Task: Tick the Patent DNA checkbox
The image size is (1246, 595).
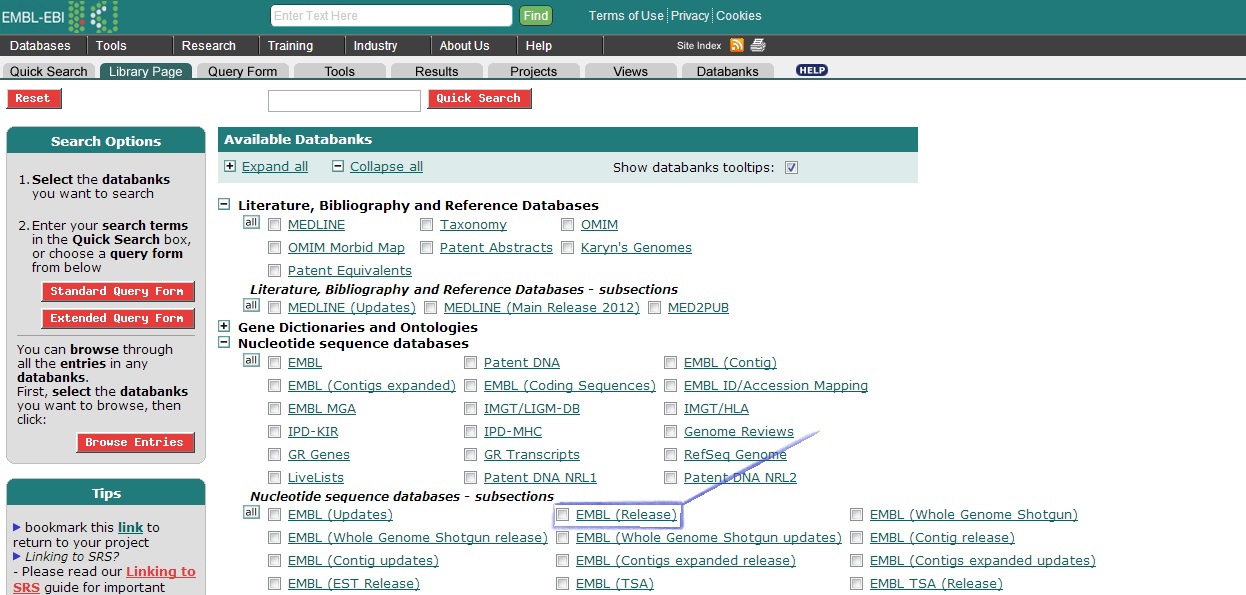Action: pyautogui.click(x=471, y=363)
